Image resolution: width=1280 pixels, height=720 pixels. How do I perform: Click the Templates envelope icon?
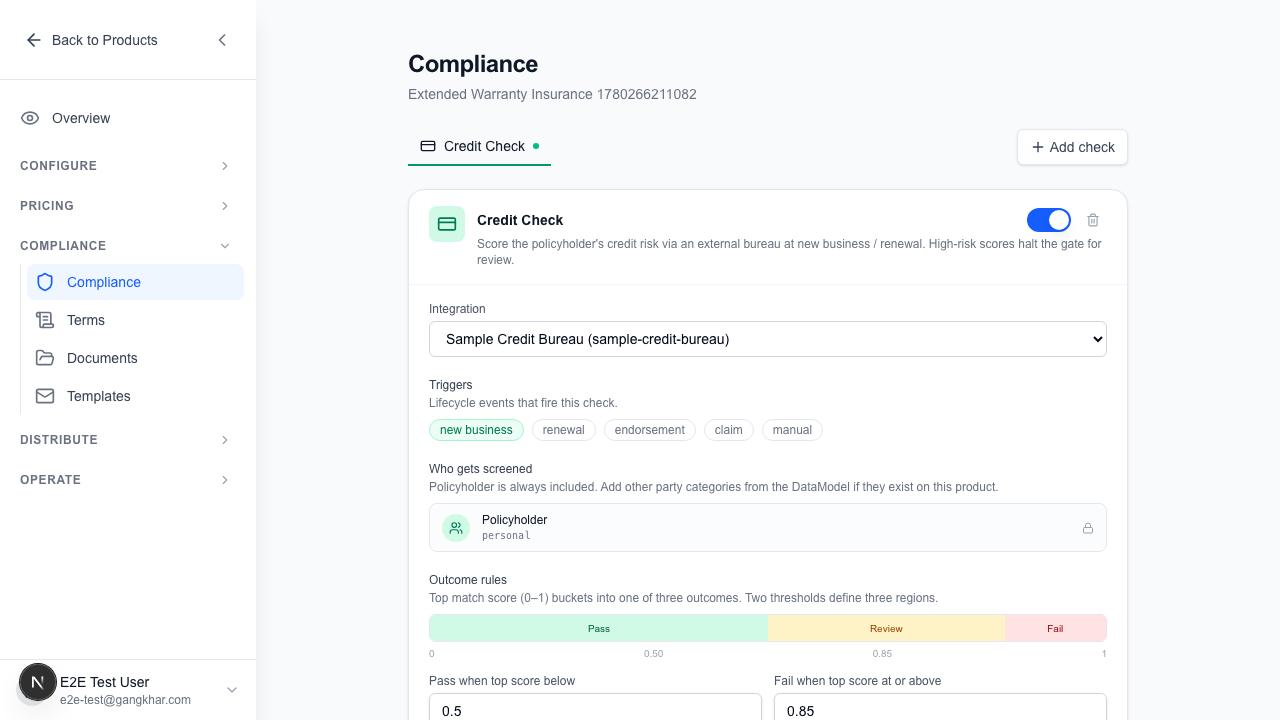[x=45, y=396]
